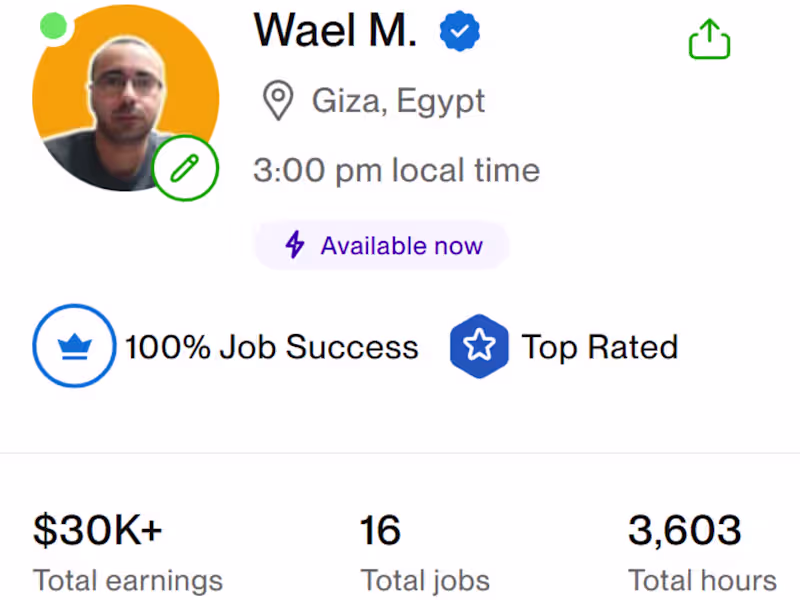
Task: Click the 100% Job Success label
Action: point(271,347)
